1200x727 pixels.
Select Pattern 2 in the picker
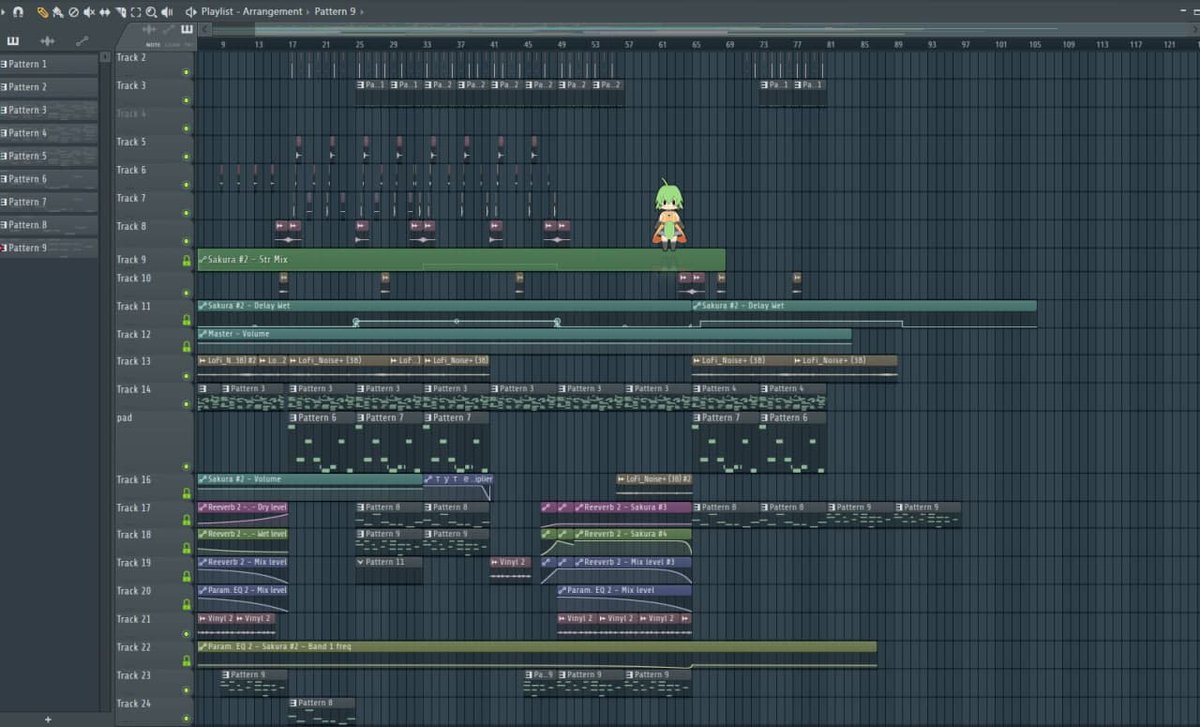[49, 87]
